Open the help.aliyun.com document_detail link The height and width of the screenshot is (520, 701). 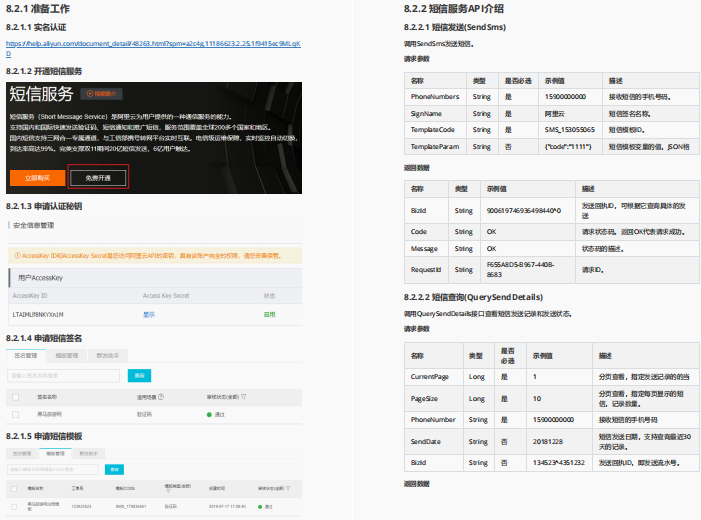point(153,48)
